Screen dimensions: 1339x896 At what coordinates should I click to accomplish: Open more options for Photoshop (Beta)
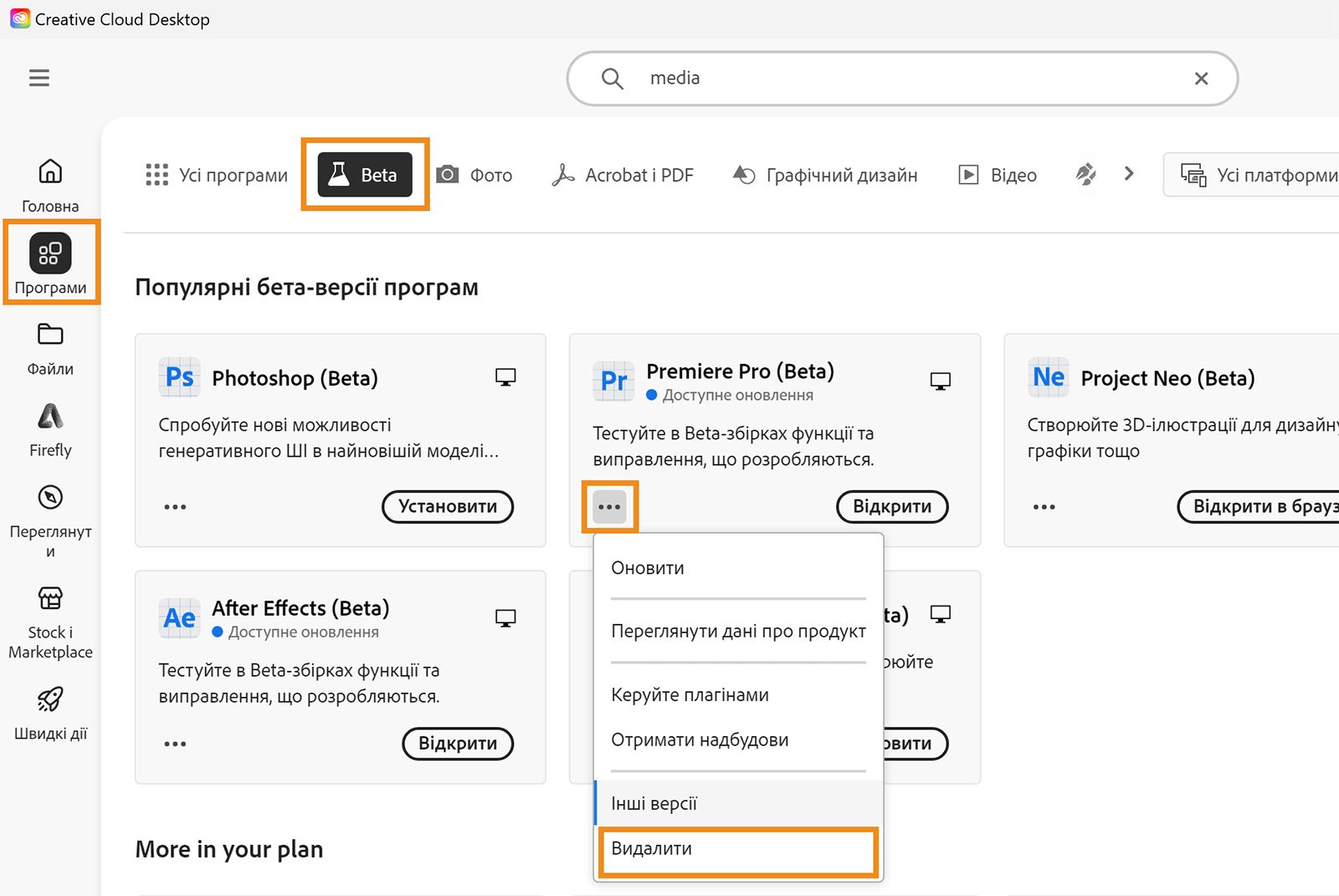[175, 507]
